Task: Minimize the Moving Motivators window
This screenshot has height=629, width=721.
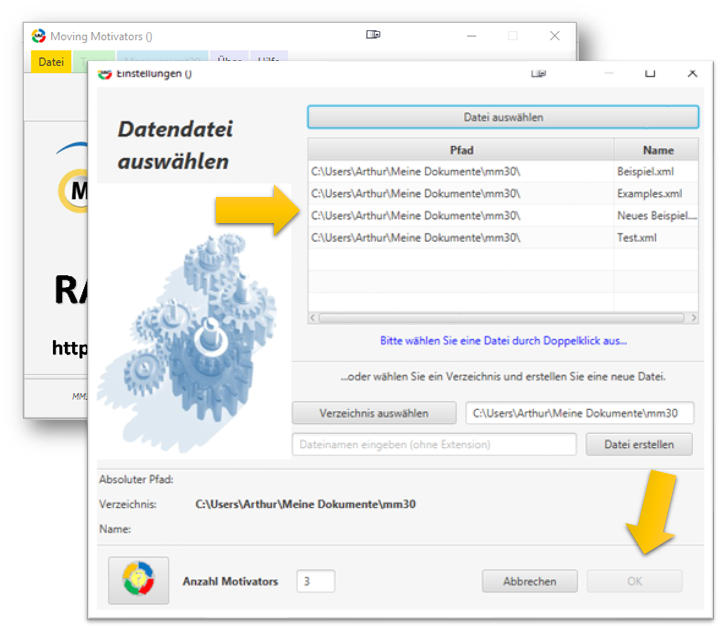Action: coord(471,36)
